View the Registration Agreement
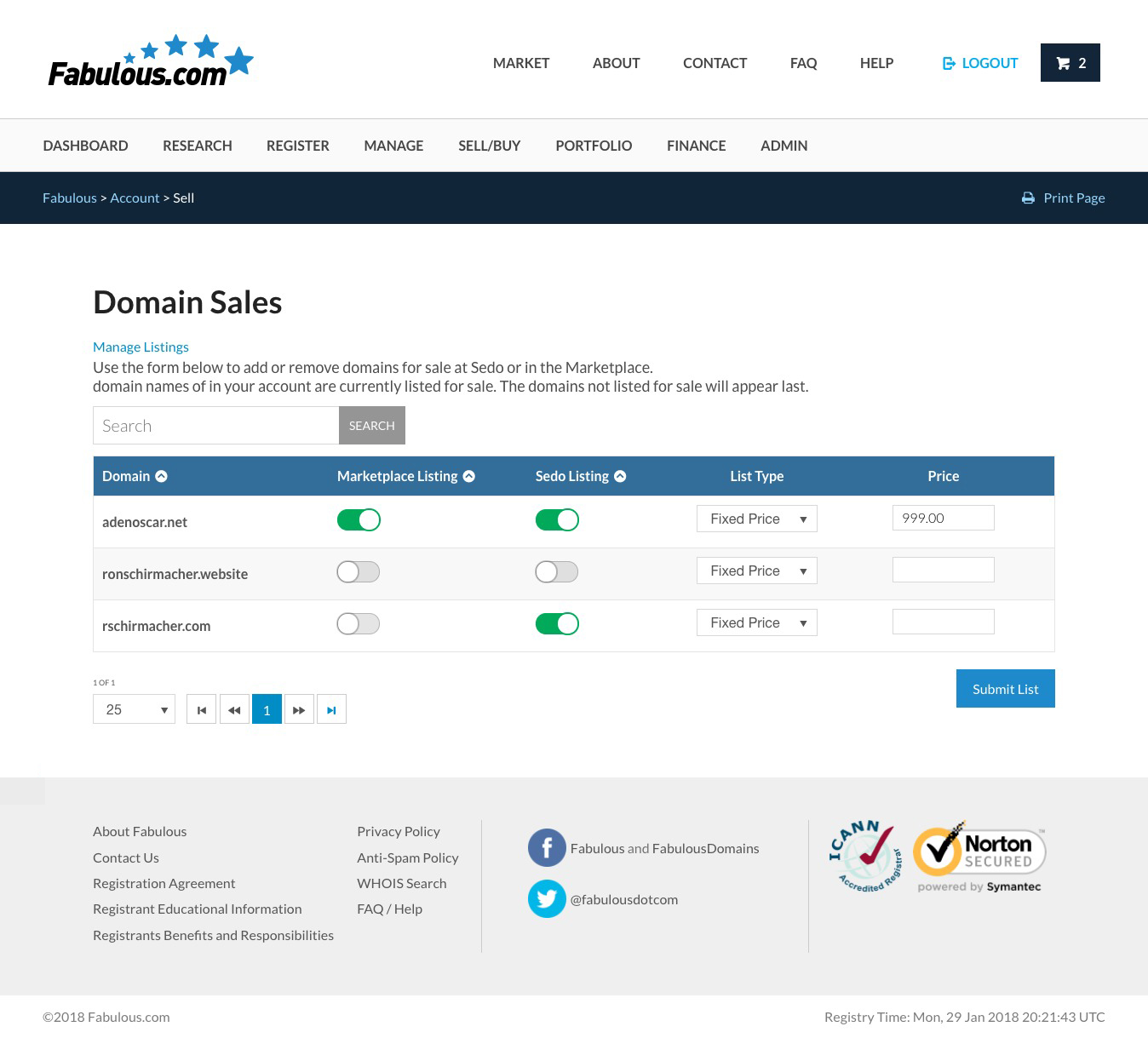The image size is (1148, 1038). pos(164,883)
